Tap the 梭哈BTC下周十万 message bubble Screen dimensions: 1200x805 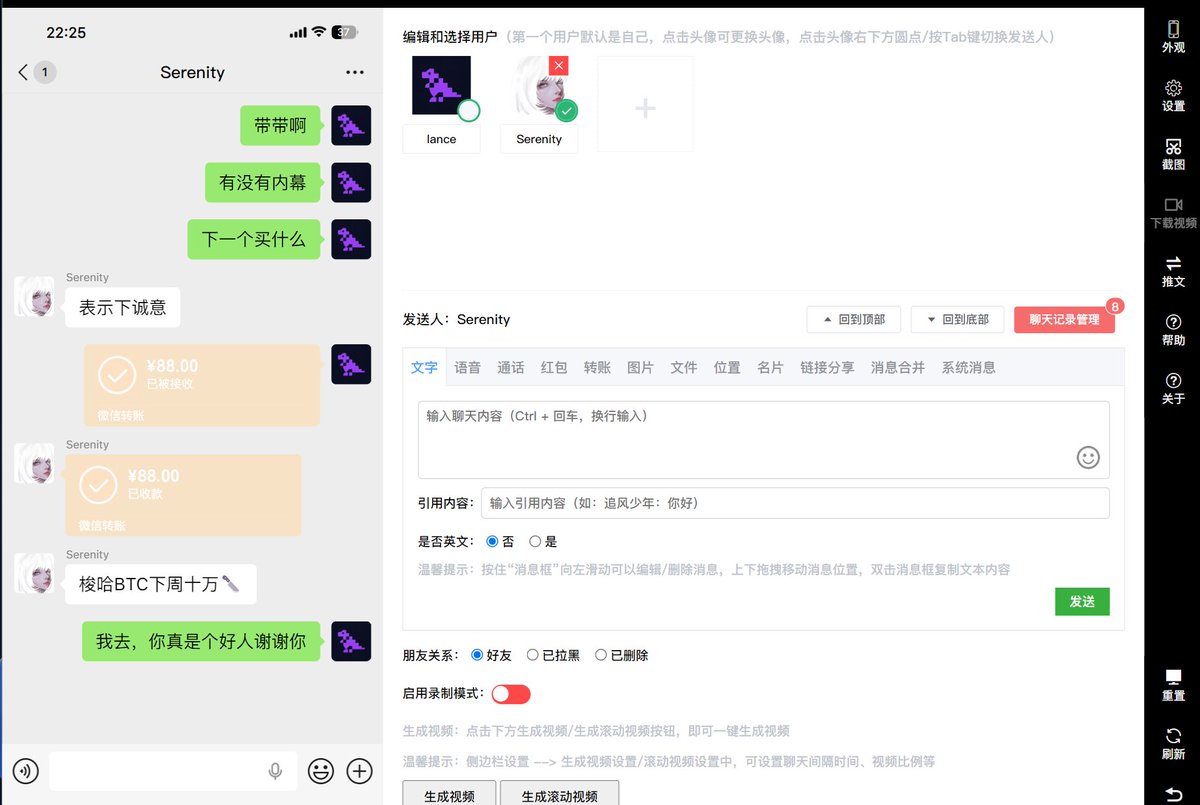click(x=161, y=584)
